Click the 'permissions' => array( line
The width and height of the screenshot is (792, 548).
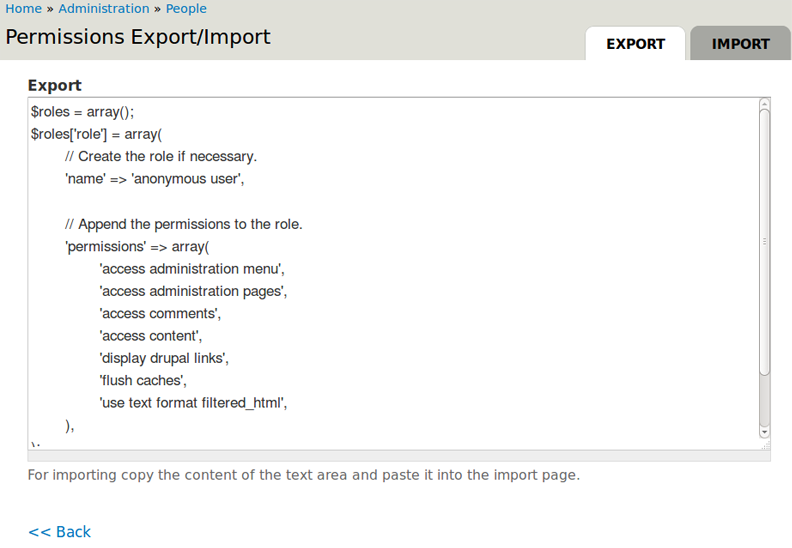137,247
